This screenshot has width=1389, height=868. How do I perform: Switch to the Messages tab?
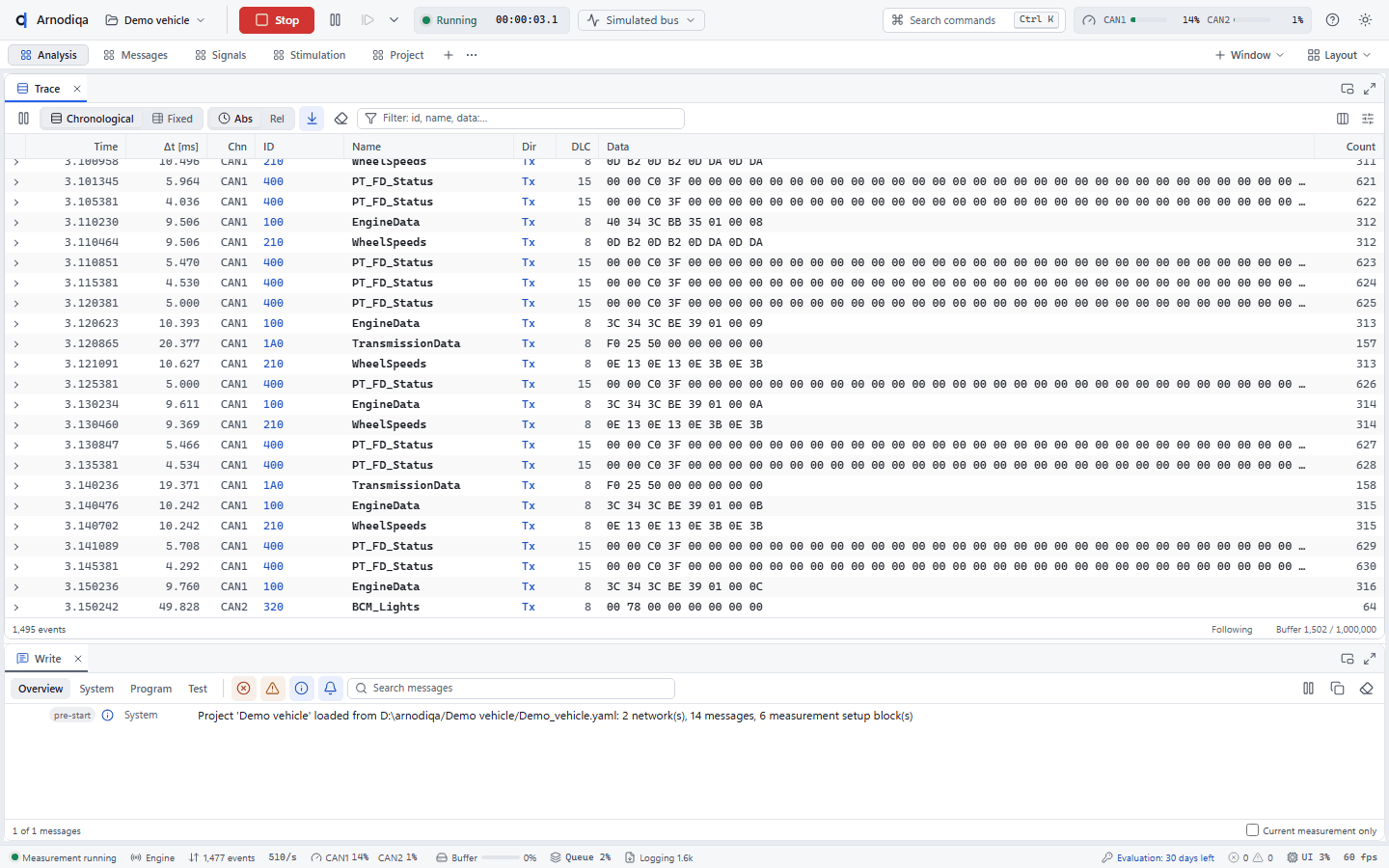pyautogui.click(x=136, y=55)
